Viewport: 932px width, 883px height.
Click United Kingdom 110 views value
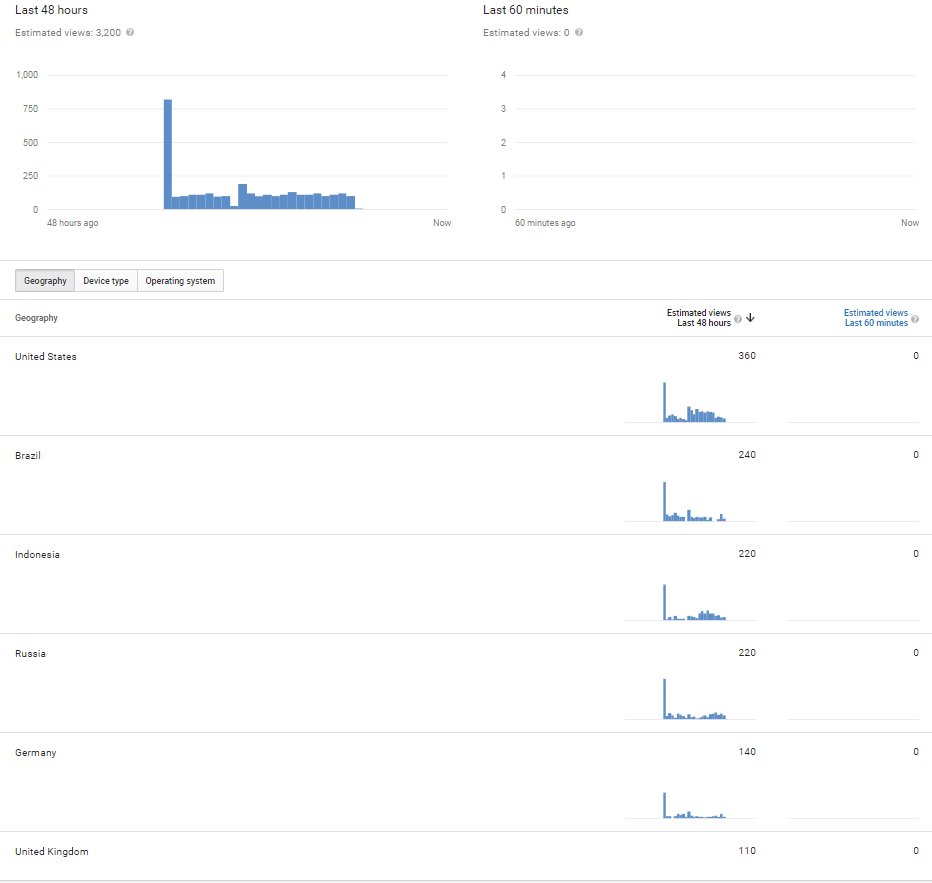747,851
